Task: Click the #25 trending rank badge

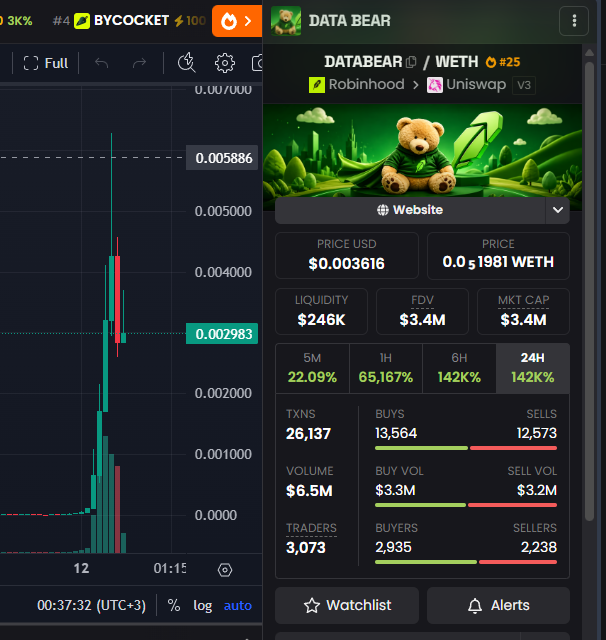Action: click(x=503, y=62)
